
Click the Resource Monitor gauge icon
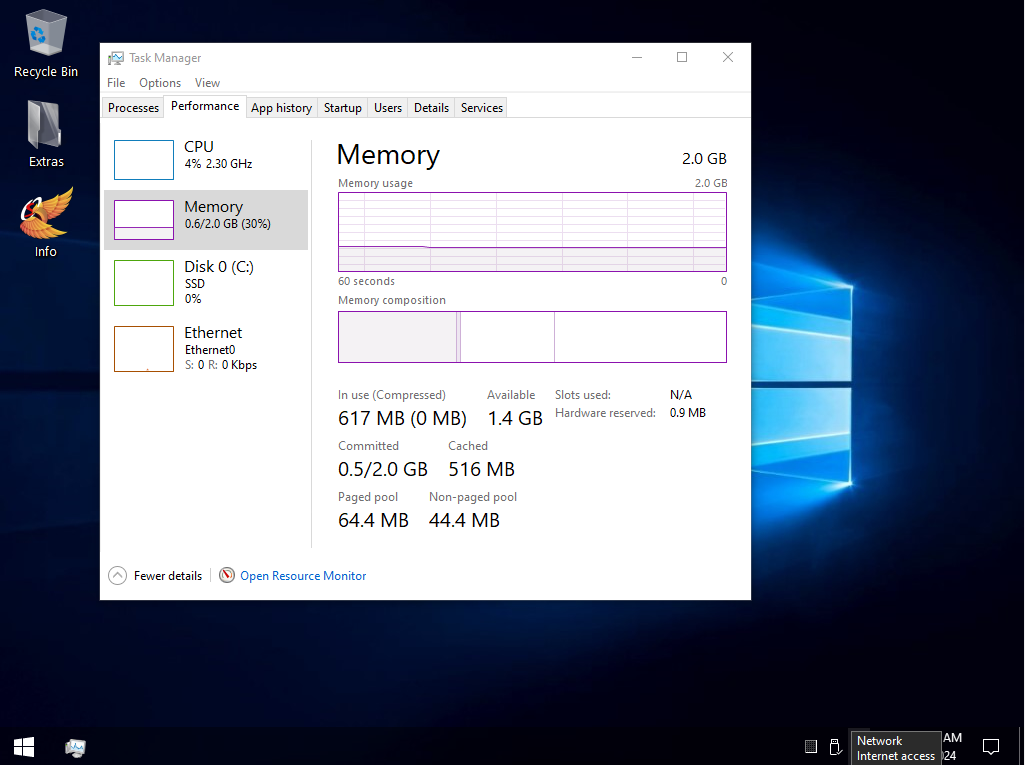pos(227,576)
